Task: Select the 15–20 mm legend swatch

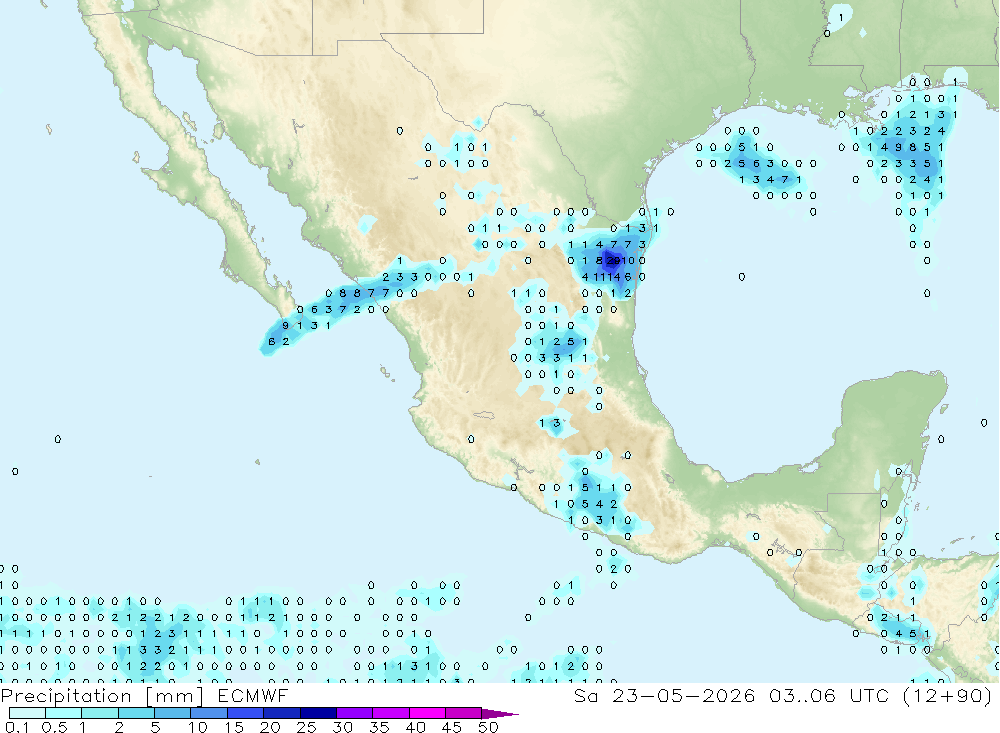Action: click(246, 713)
